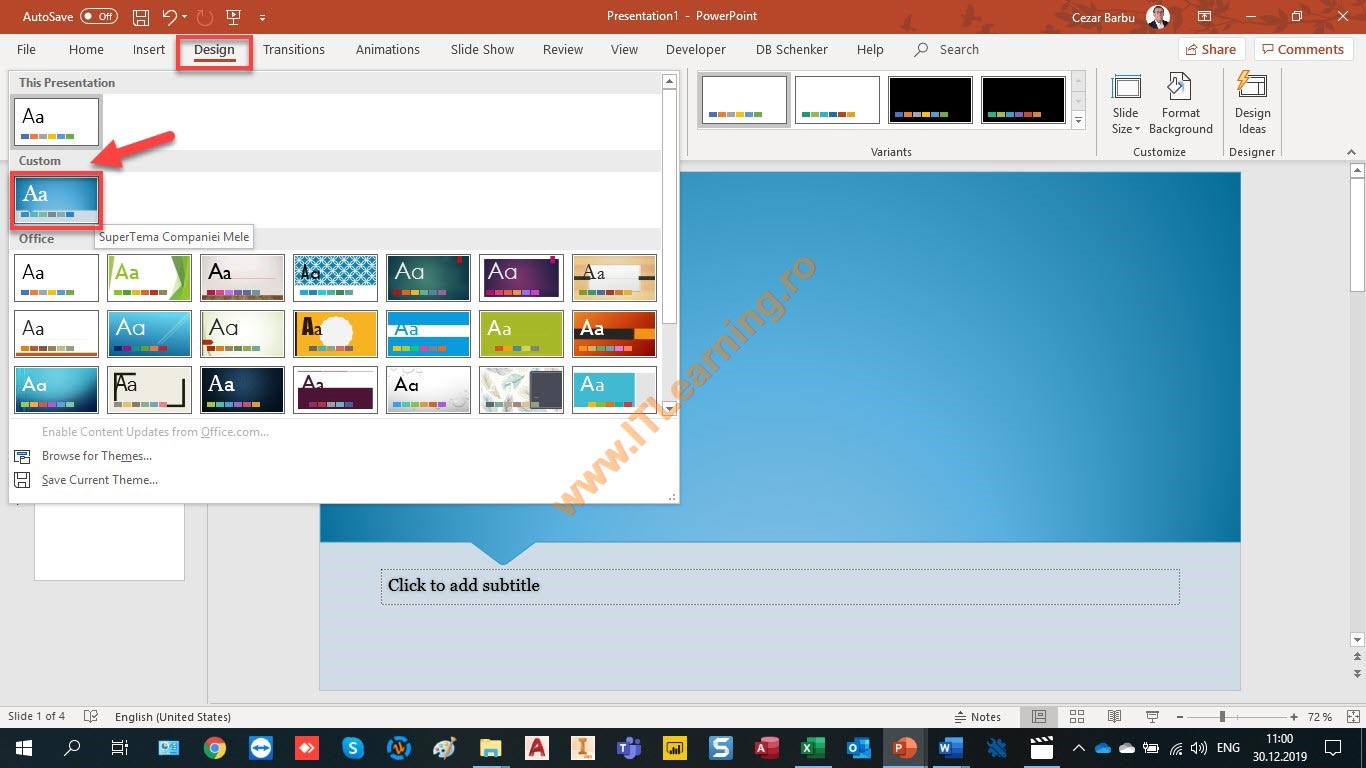Screen dimensions: 1366x768
Task: Click theme gallery scroll down arrow
Action: coord(669,408)
